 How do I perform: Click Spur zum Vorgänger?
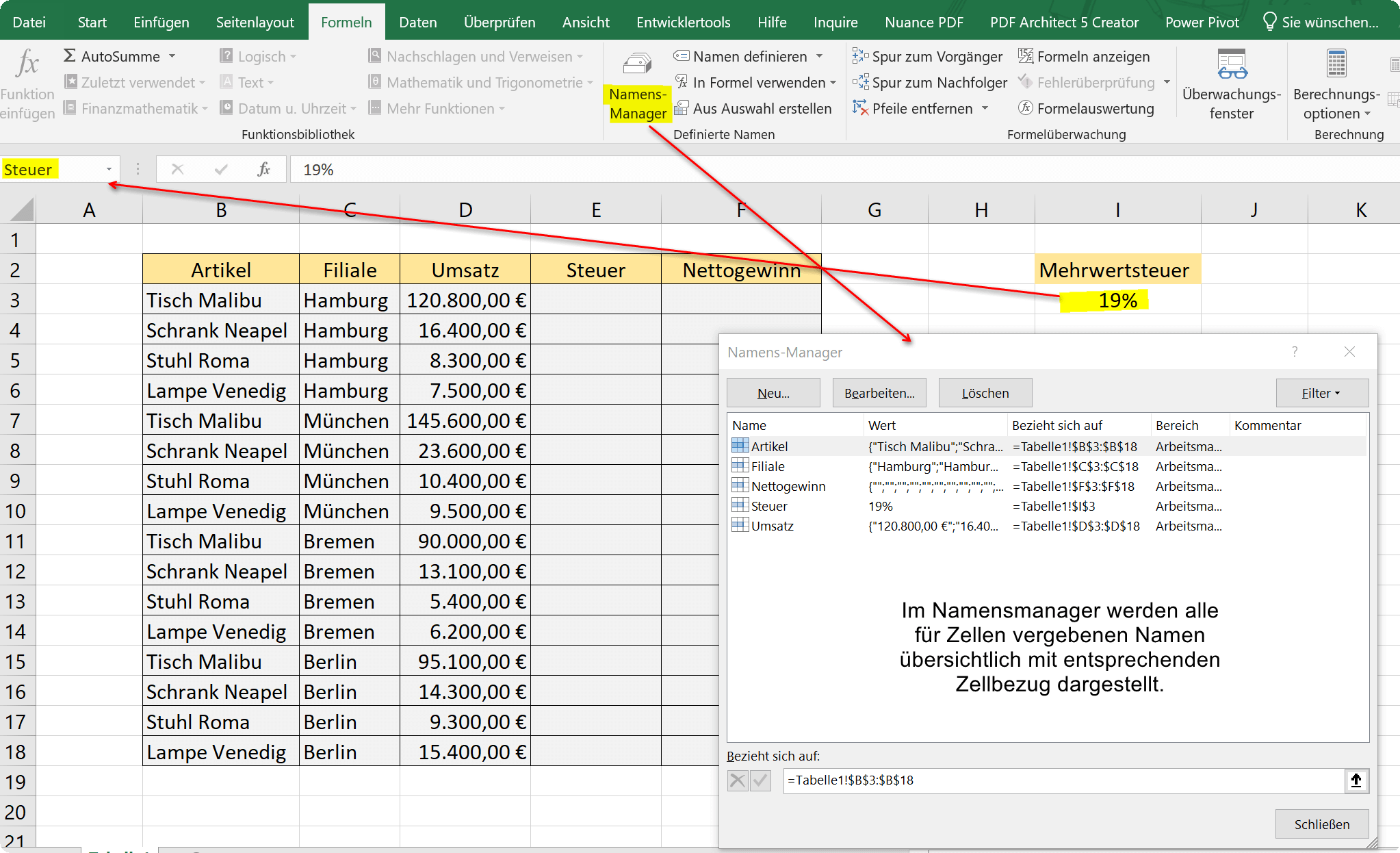pos(928,56)
